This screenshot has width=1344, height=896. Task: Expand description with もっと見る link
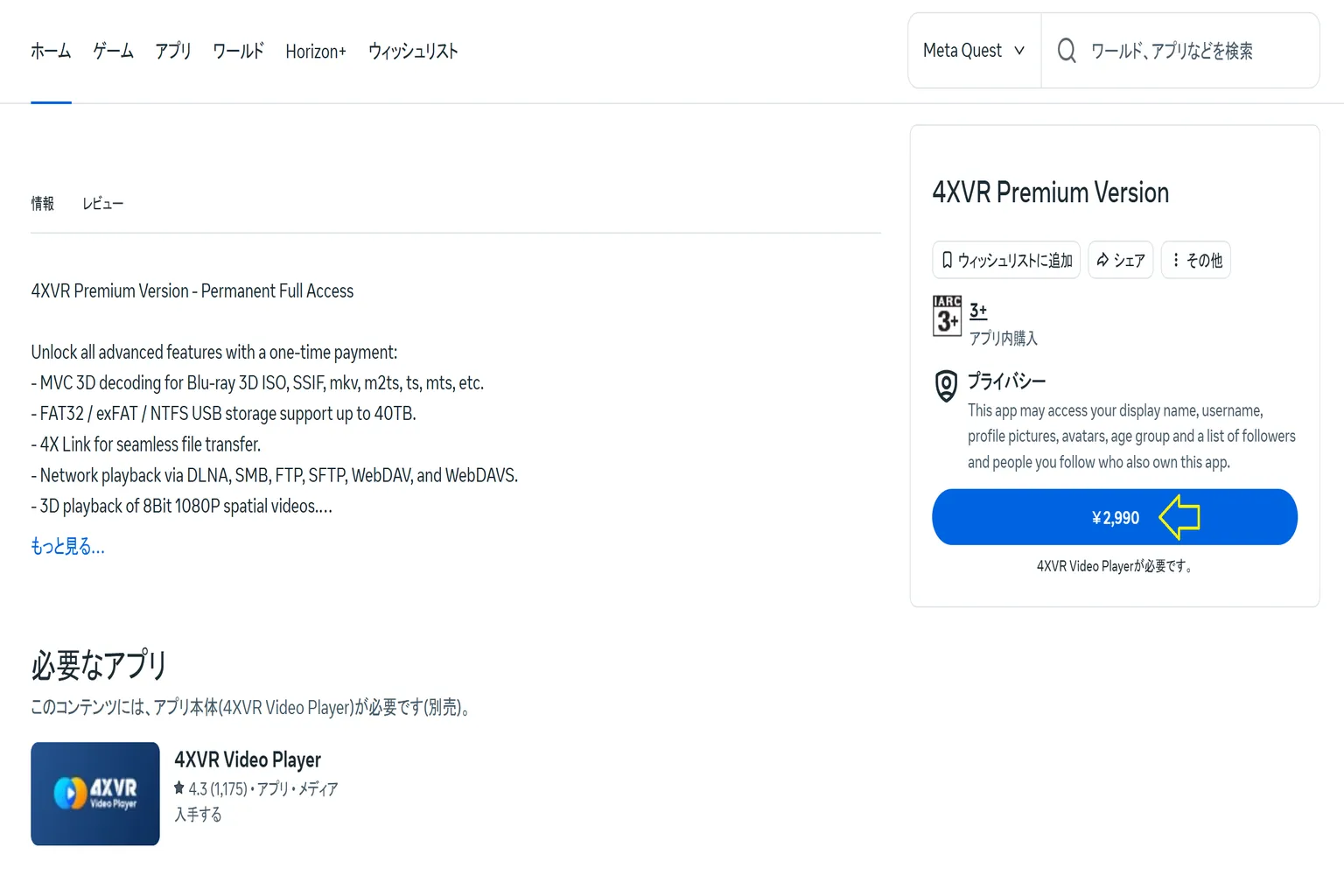(67, 546)
